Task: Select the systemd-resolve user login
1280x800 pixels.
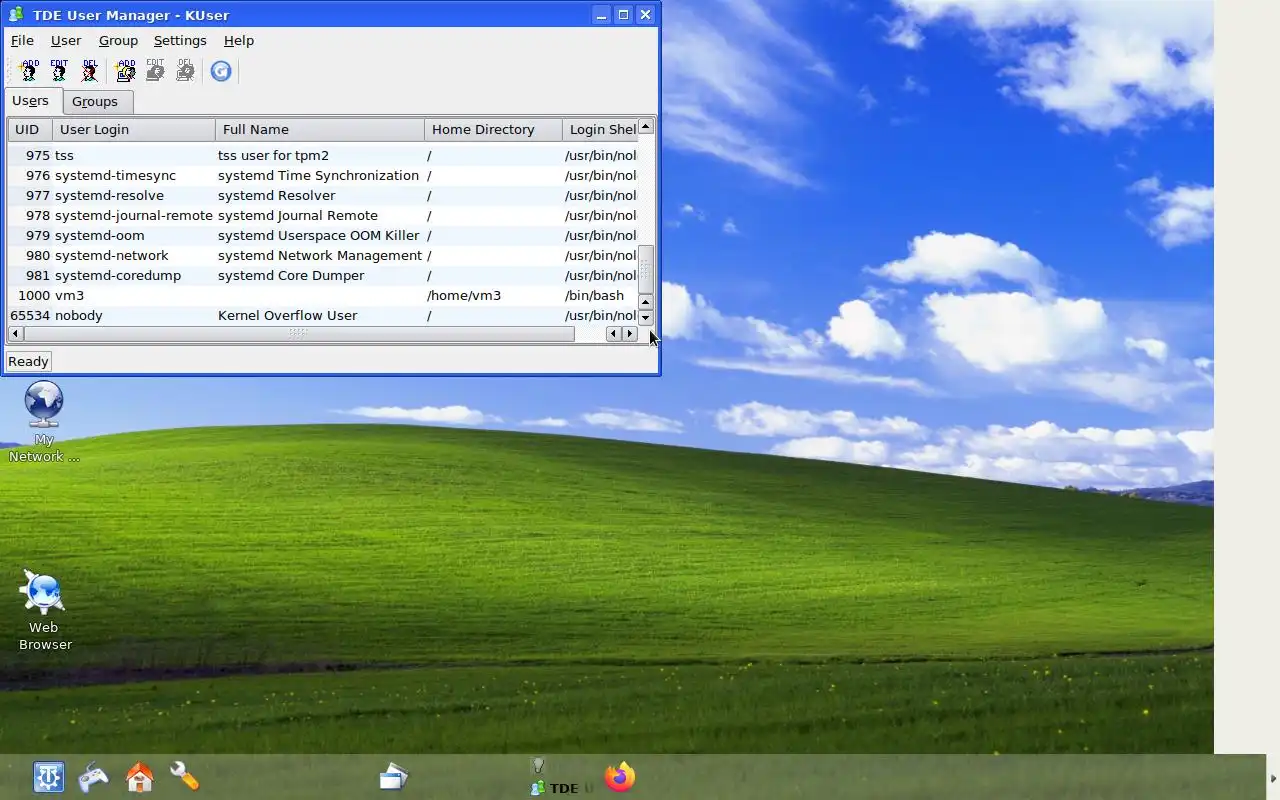Action: (109, 196)
